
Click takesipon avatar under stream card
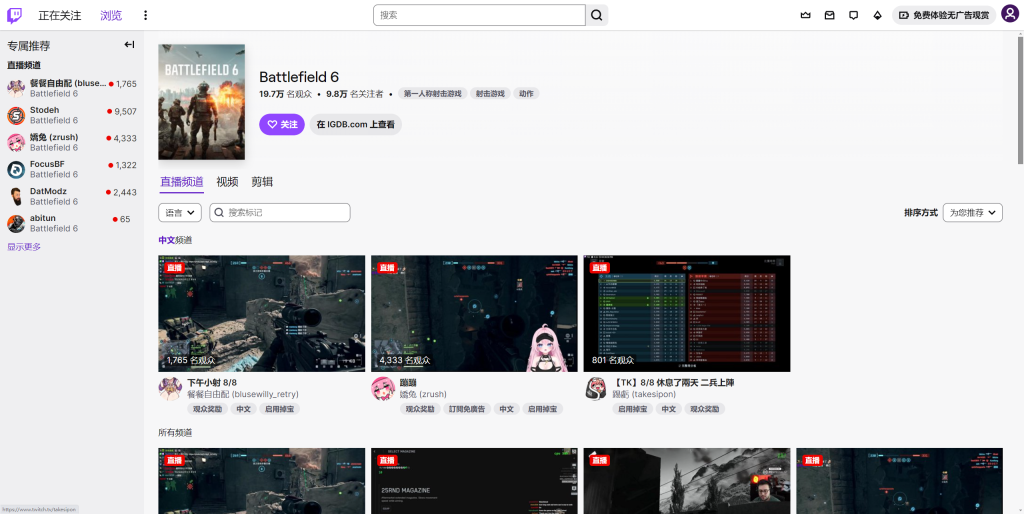point(596,389)
